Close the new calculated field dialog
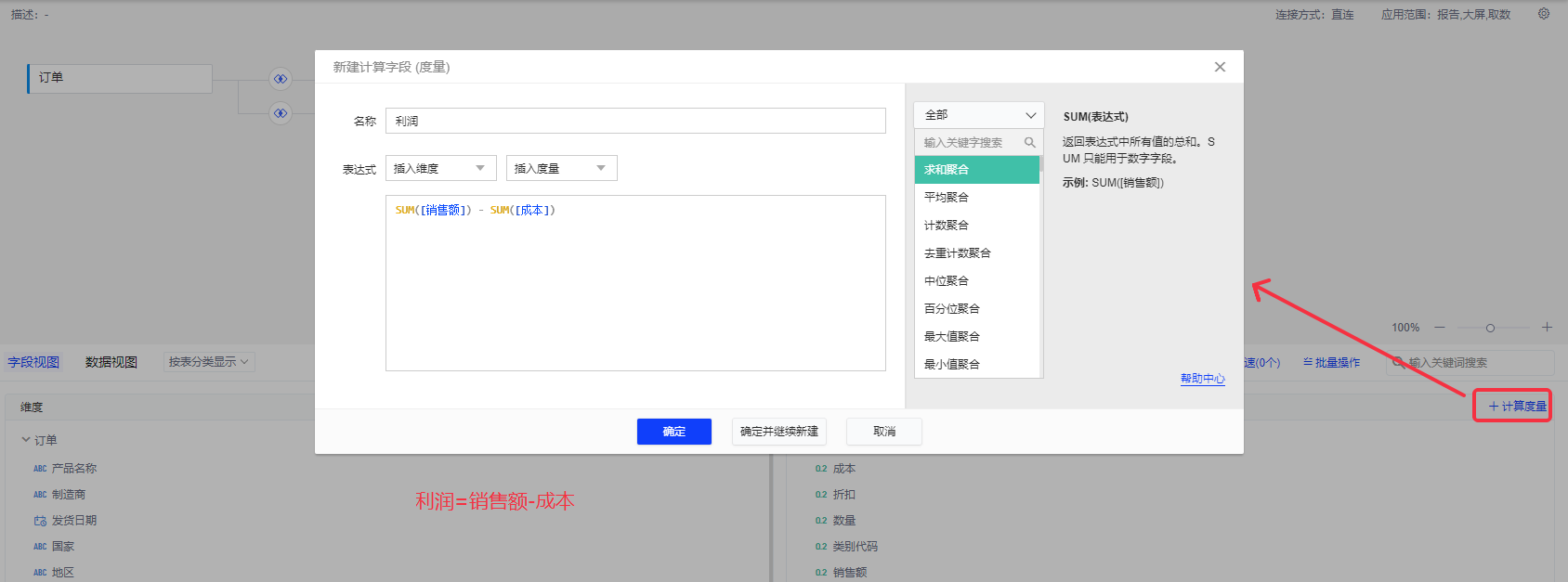 pos(1220,67)
